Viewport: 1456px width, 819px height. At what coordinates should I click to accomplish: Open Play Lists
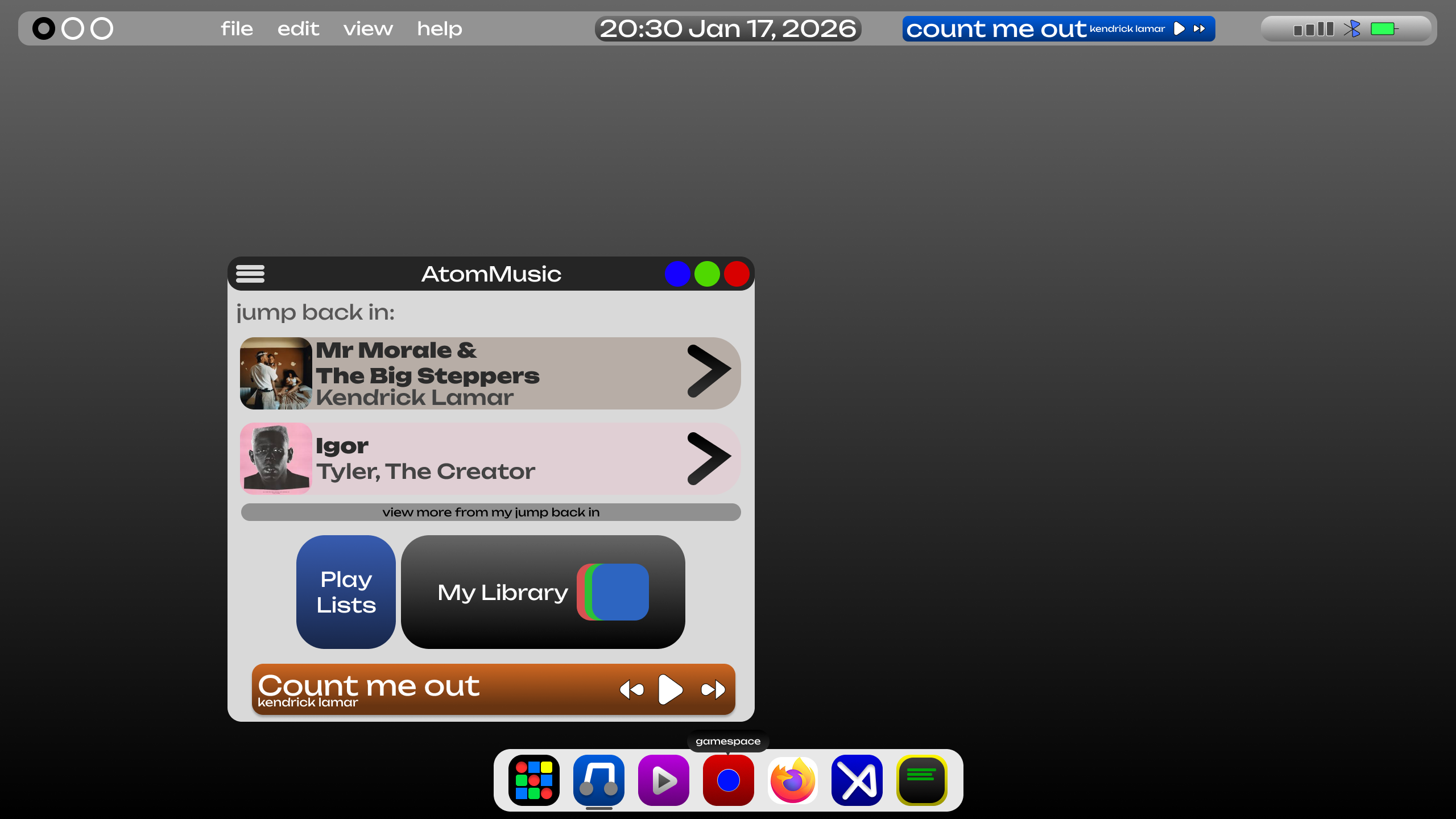(346, 592)
